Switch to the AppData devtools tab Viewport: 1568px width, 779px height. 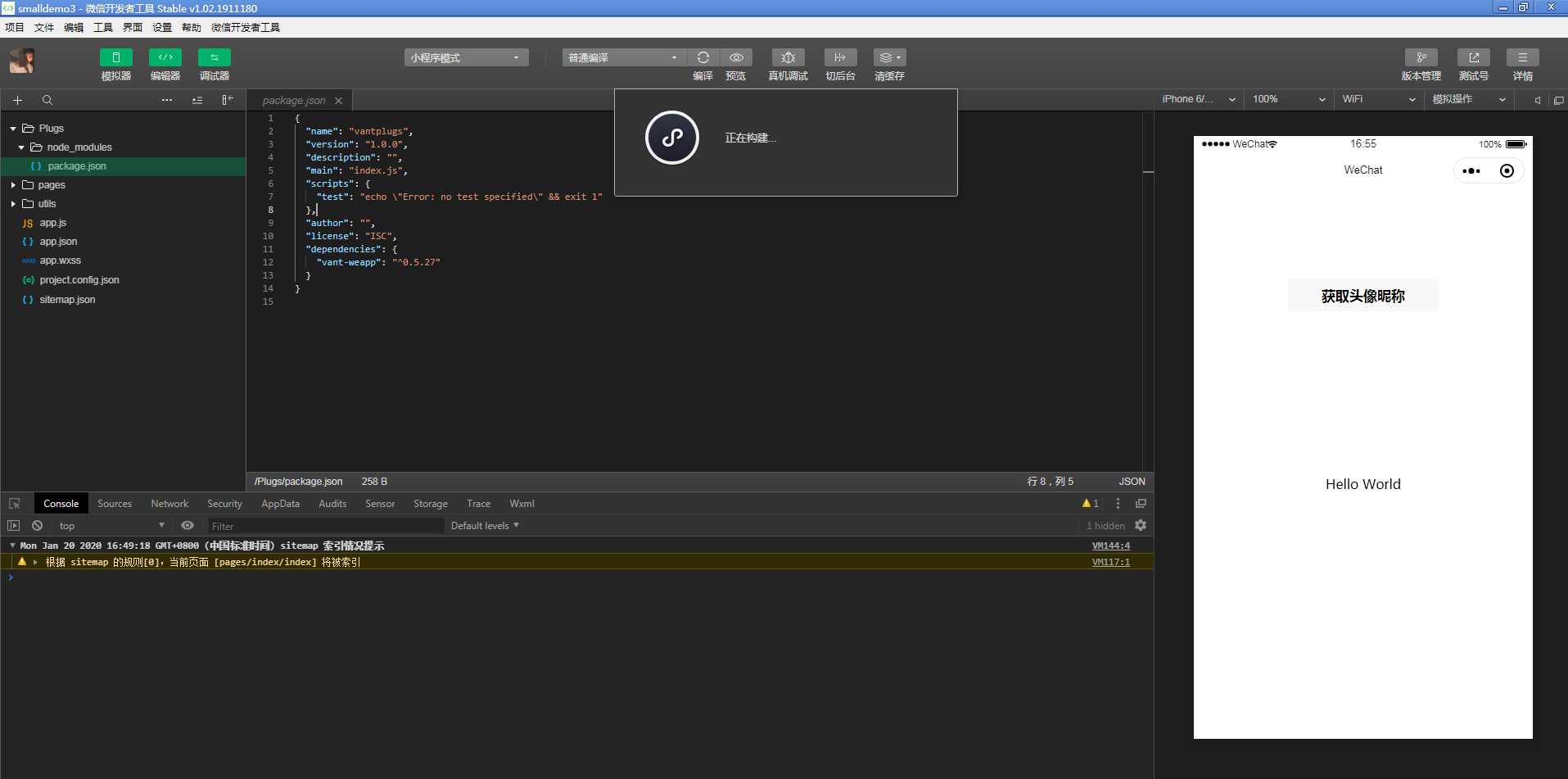click(280, 504)
